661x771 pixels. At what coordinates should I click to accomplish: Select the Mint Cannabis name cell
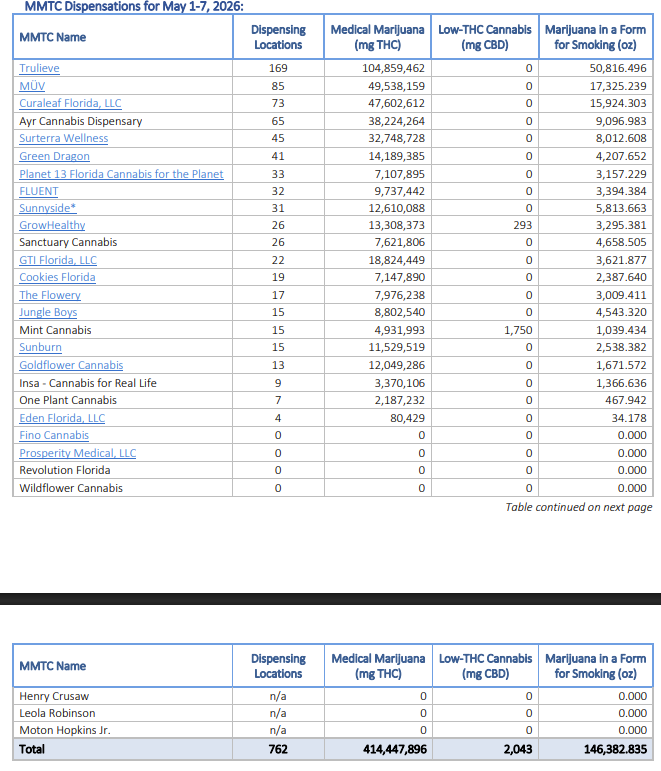[x=123, y=330]
